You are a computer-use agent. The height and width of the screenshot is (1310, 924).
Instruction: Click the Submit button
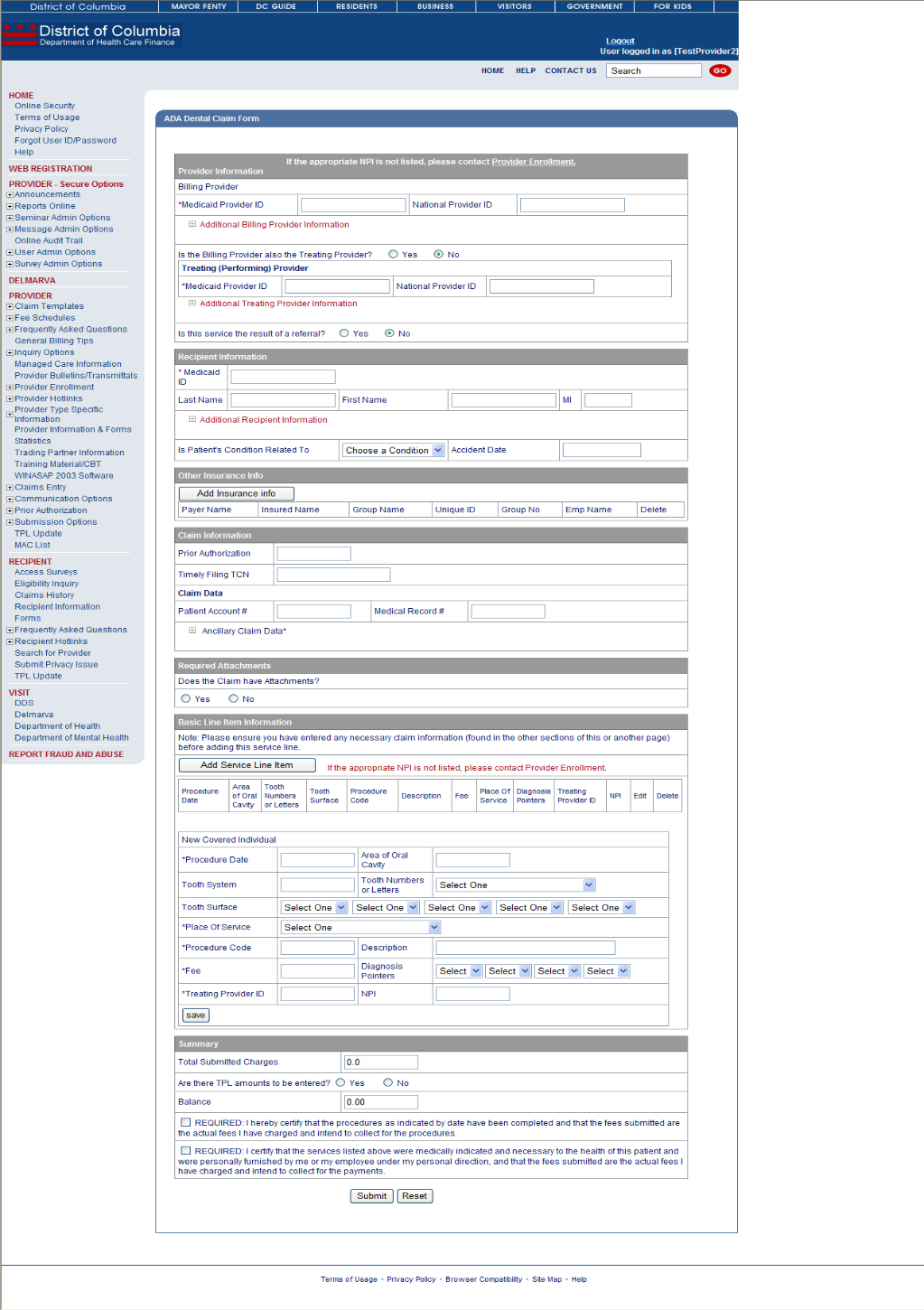(371, 1195)
